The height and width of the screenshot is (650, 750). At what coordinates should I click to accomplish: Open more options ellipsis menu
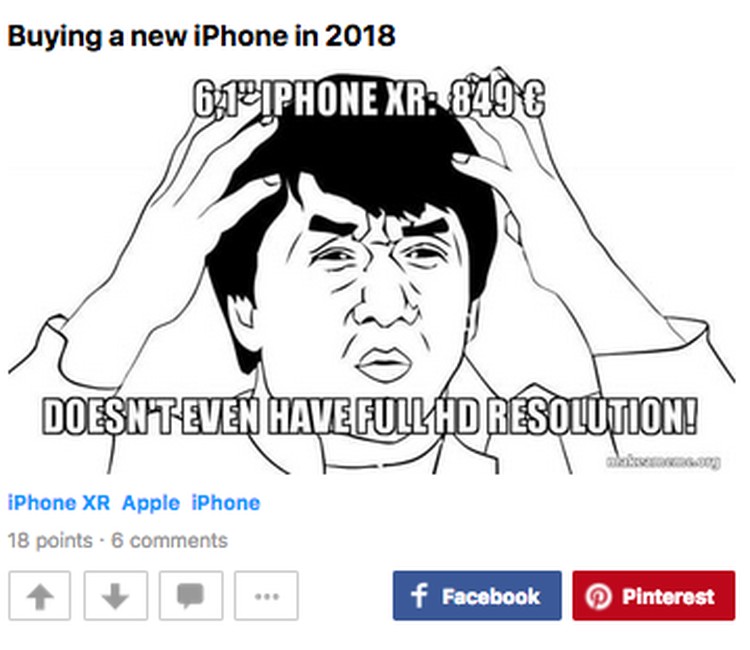click(x=266, y=595)
